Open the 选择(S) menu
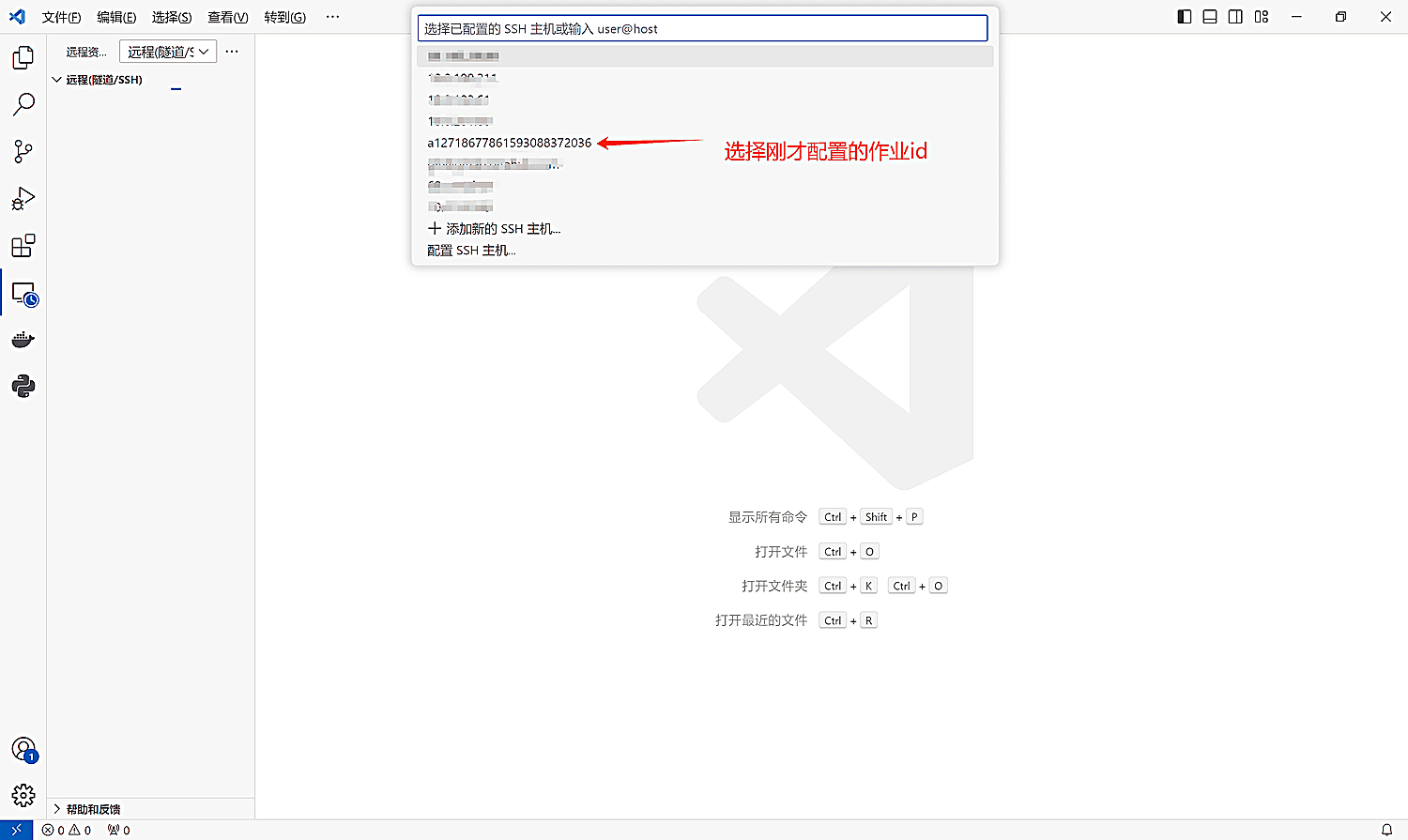The height and width of the screenshot is (840, 1408). point(172,17)
